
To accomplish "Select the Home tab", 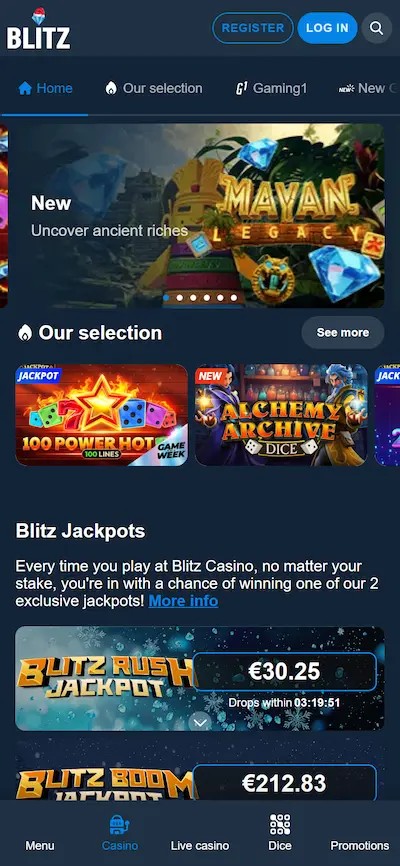I will (45, 88).
